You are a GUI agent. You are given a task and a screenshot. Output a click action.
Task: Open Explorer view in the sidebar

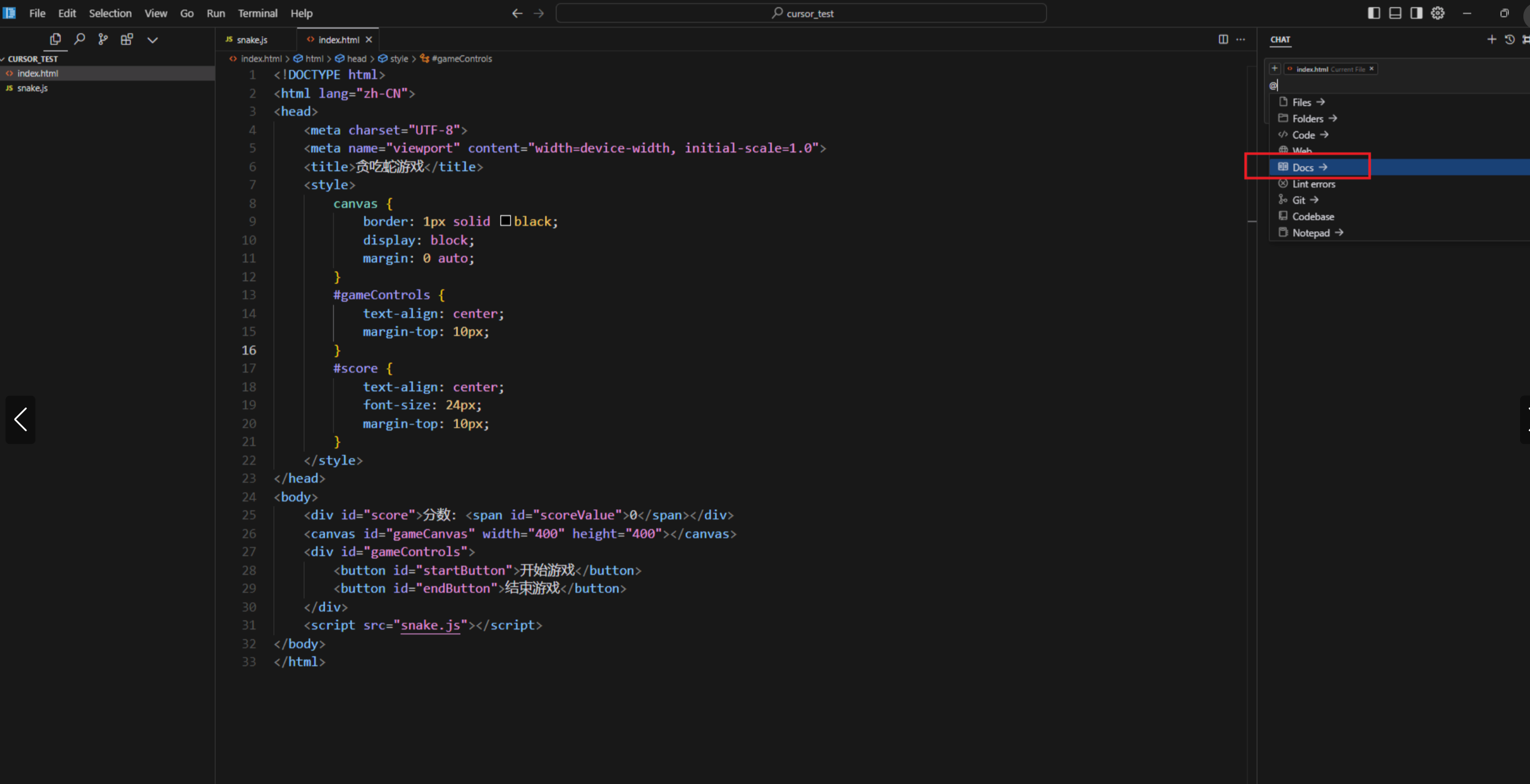[x=55, y=39]
